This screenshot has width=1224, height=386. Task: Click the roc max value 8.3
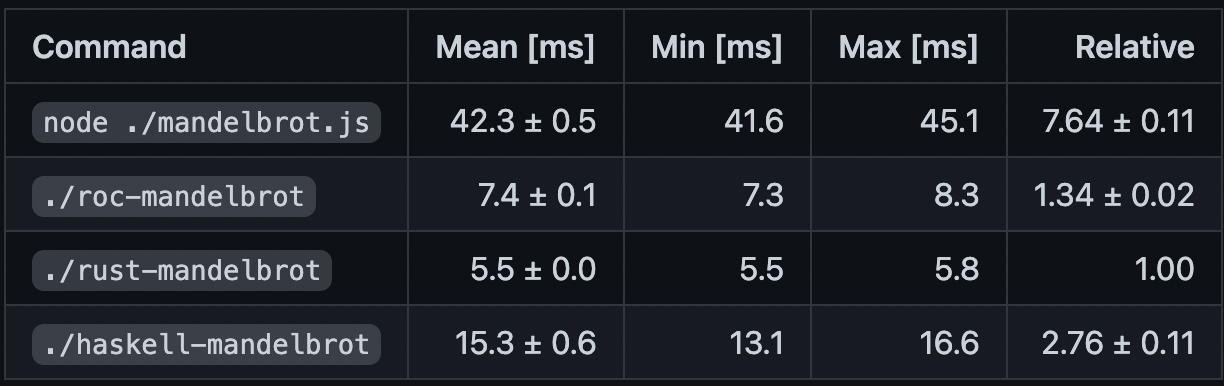tap(957, 196)
